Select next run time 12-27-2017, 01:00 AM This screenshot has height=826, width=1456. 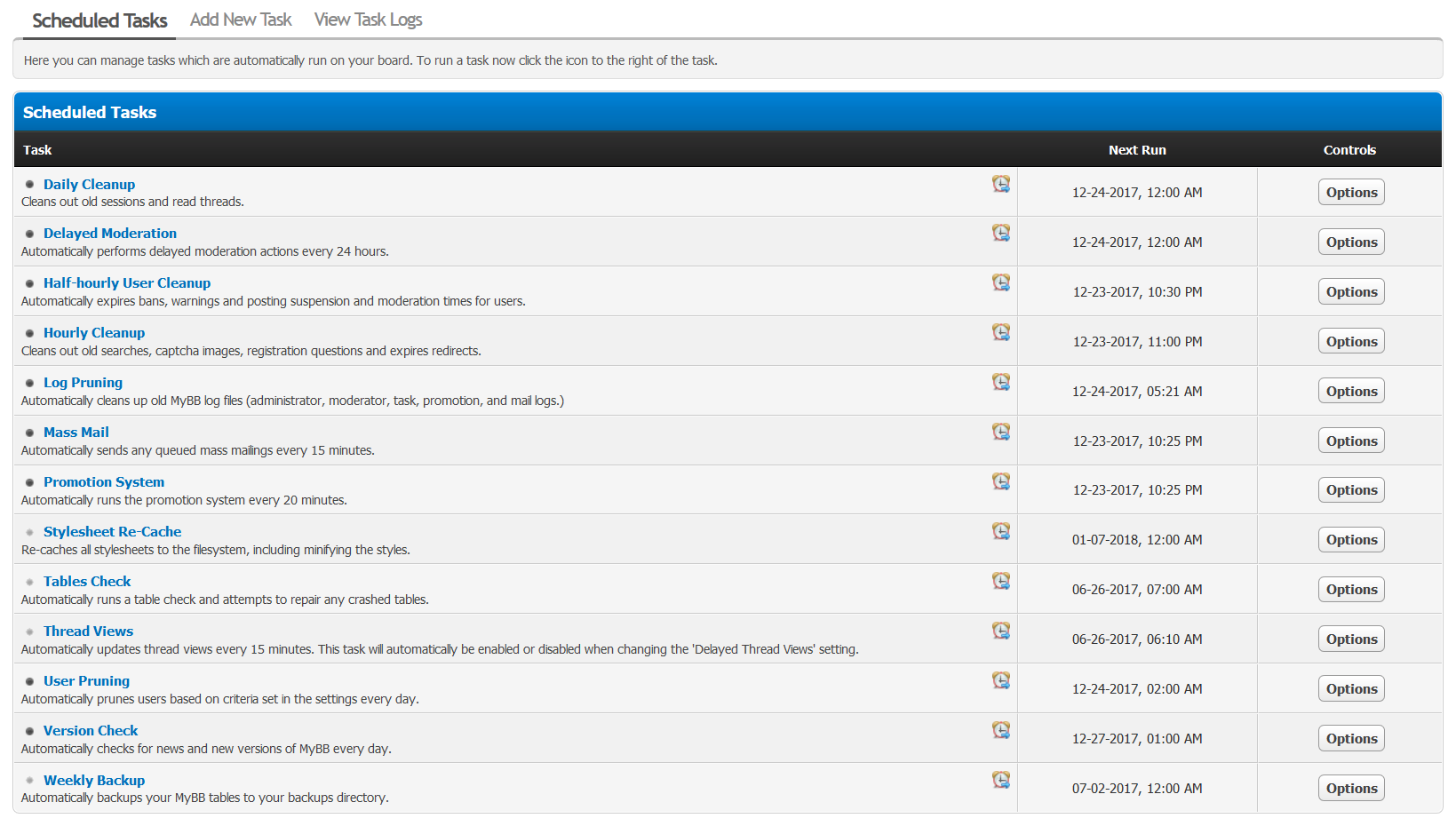1137,739
